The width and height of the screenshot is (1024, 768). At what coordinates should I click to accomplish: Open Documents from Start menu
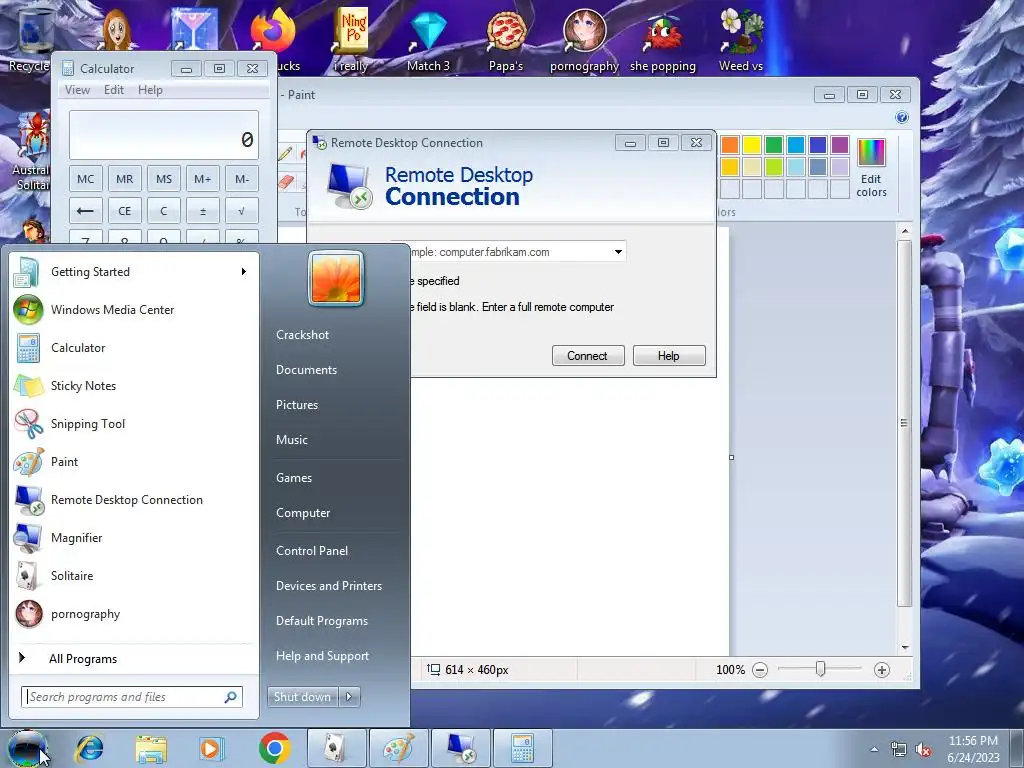(x=306, y=370)
